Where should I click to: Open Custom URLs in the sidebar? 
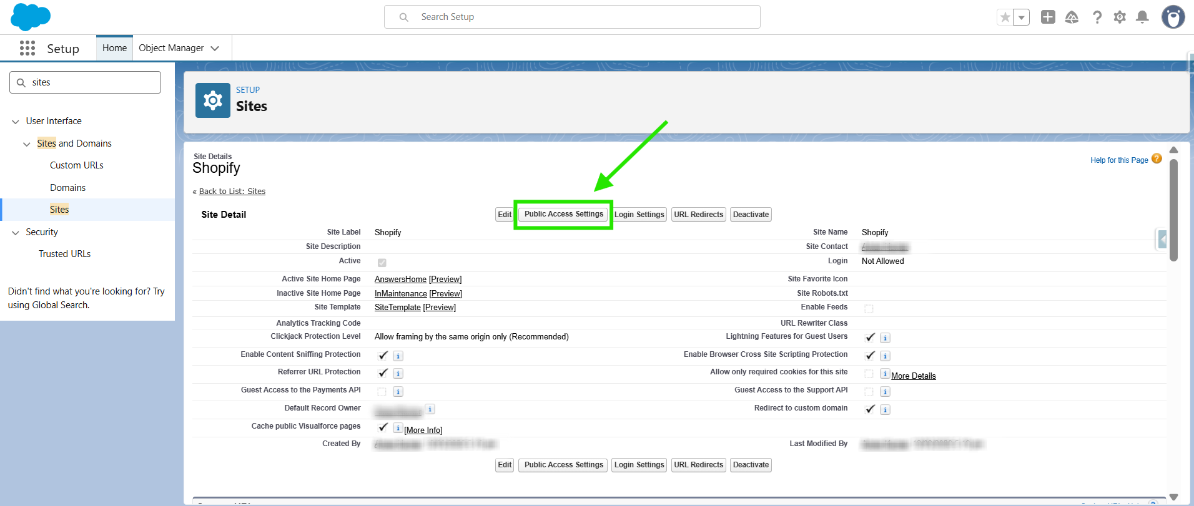[x=76, y=165]
